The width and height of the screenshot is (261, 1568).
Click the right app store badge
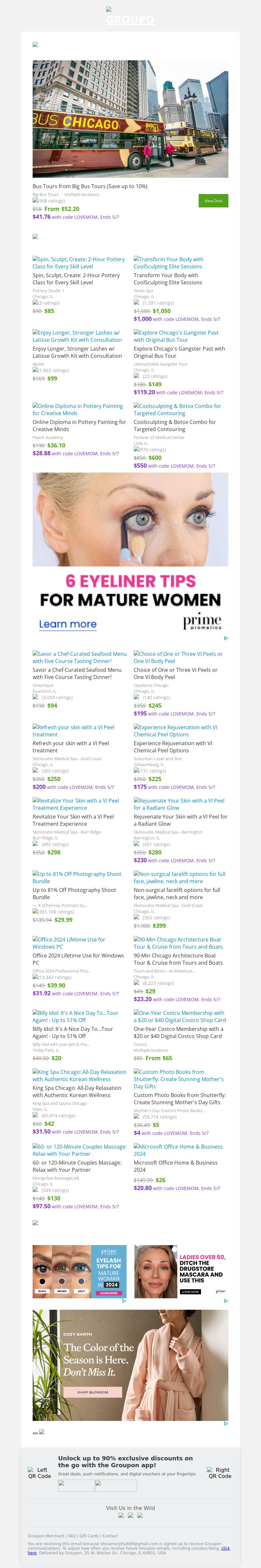tap(115, 1485)
